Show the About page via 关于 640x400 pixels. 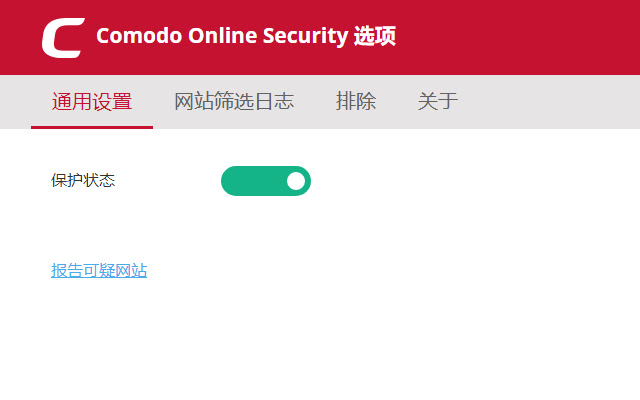coord(438,101)
